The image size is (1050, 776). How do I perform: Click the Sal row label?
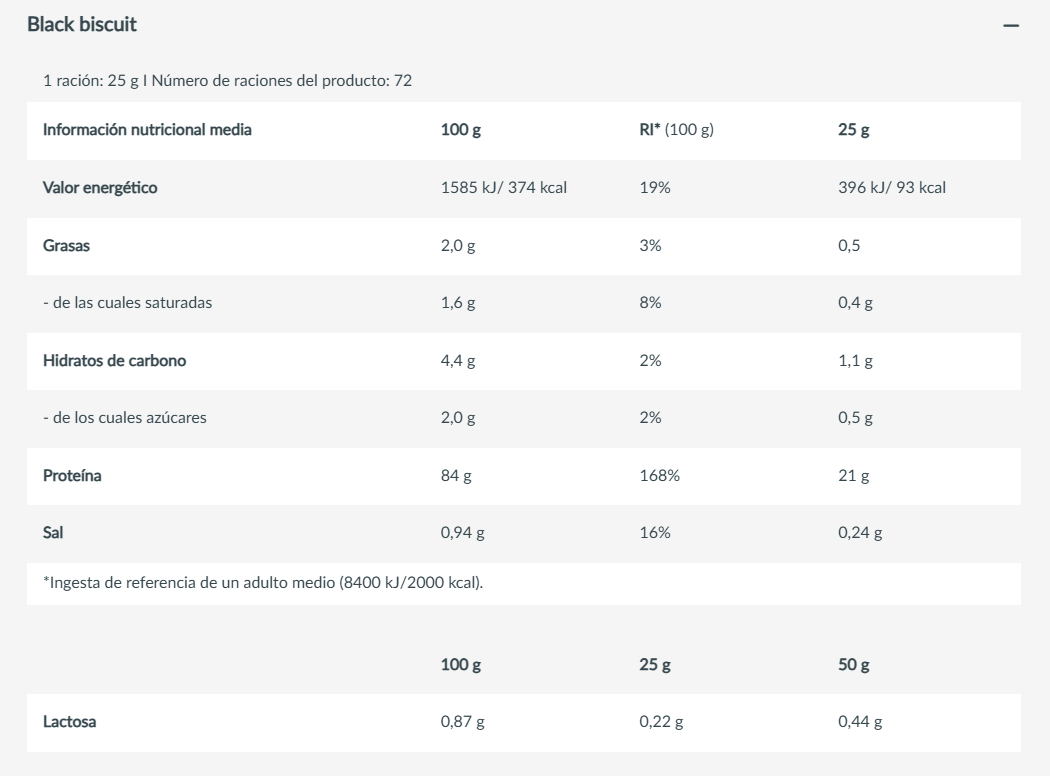point(53,532)
